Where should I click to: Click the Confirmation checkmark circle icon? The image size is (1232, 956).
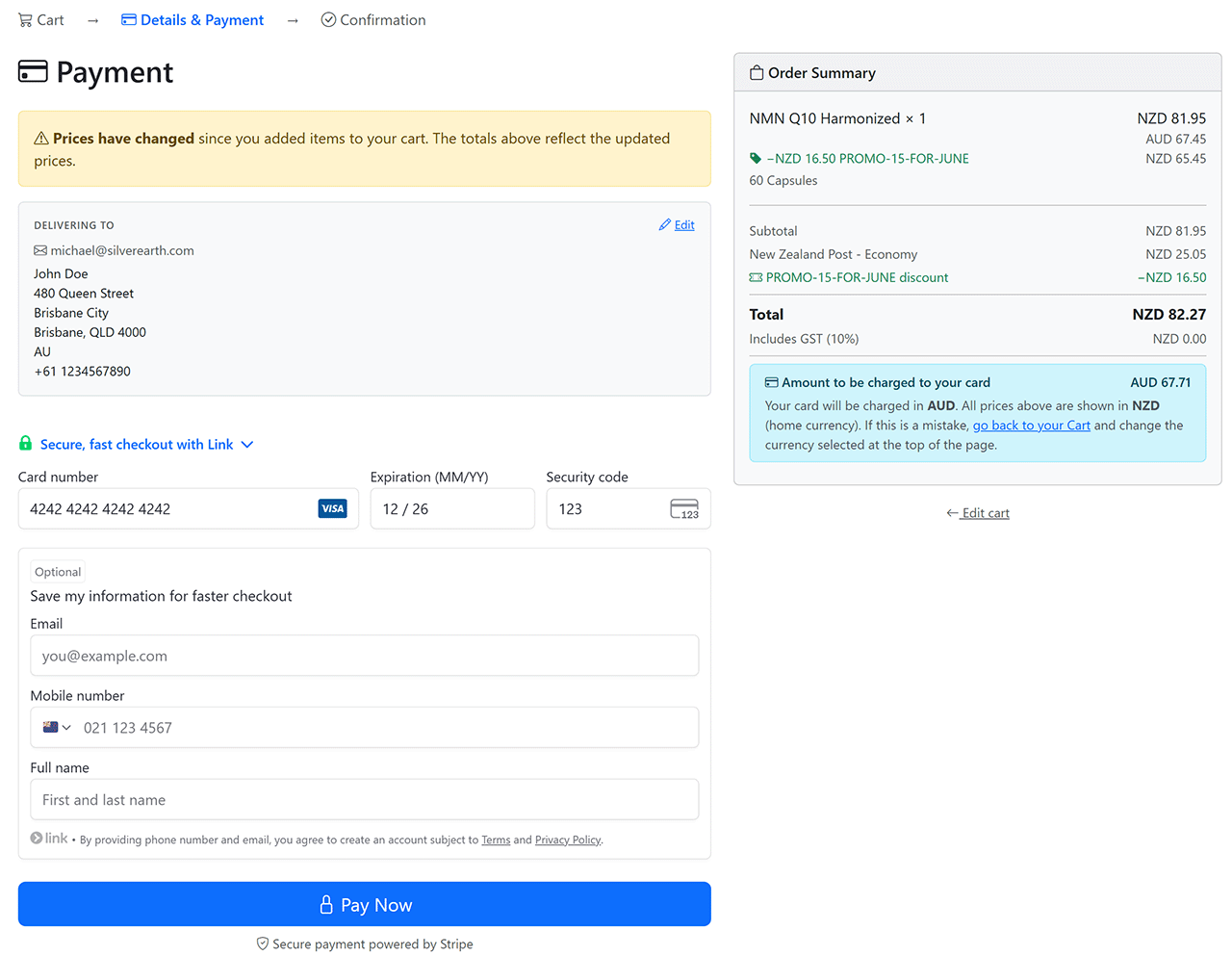[x=328, y=20]
